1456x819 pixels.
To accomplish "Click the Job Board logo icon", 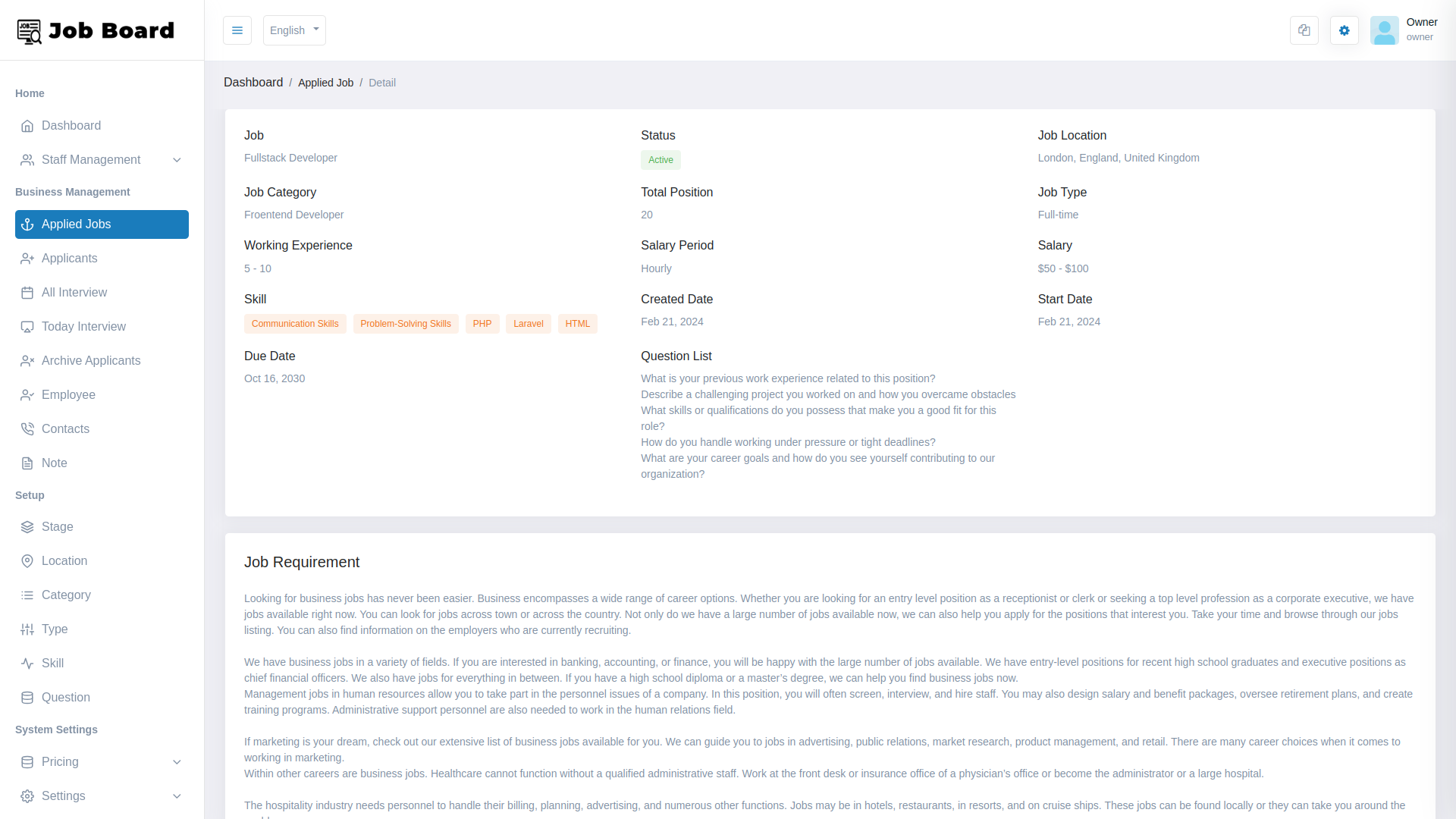I will pyautogui.click(x=30, y=31).
